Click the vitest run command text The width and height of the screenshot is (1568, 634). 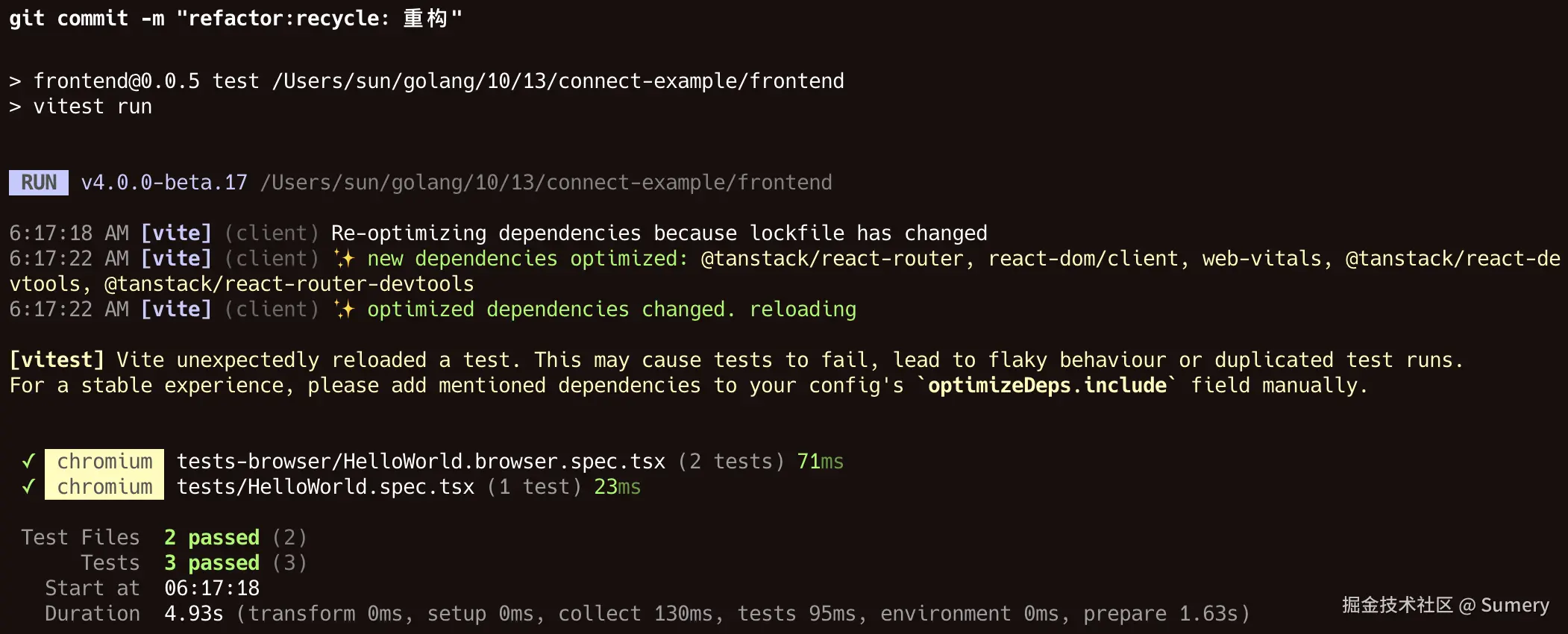[x=92, y=107]
